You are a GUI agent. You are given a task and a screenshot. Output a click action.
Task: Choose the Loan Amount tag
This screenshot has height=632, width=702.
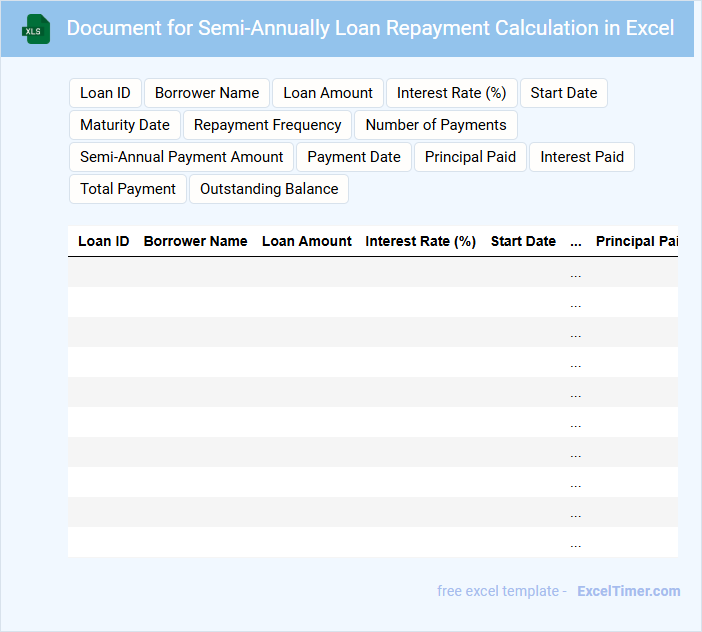click(328, 93)
